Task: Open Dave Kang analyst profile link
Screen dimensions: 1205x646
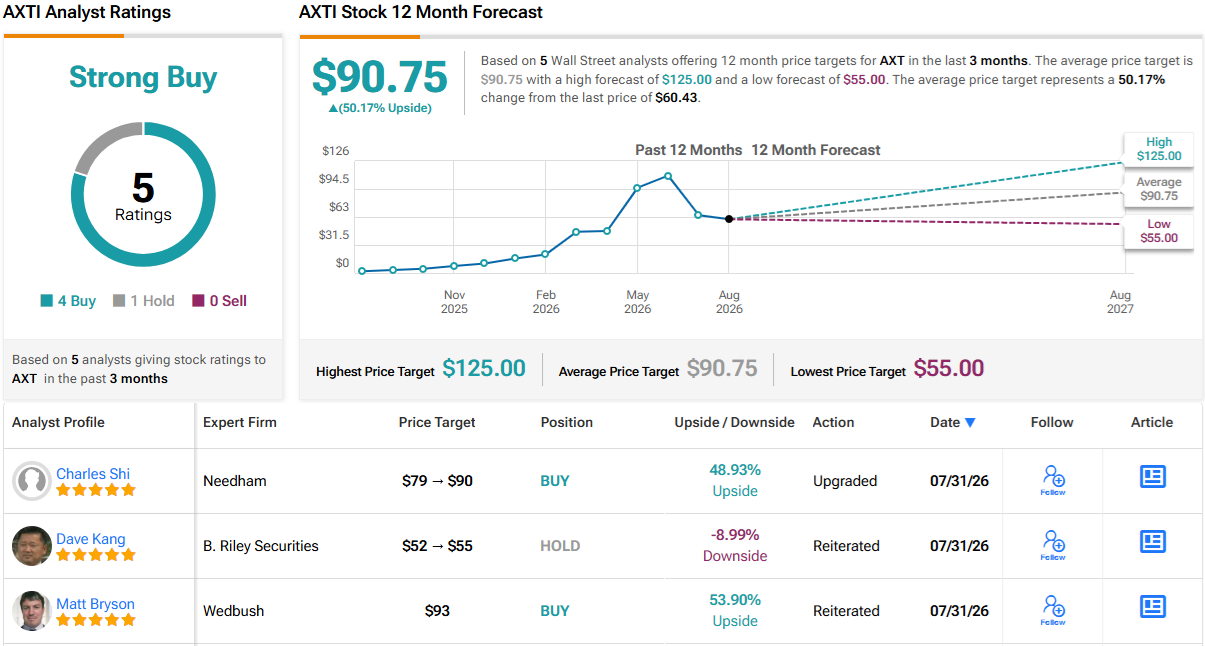Action: click(91, 539)
